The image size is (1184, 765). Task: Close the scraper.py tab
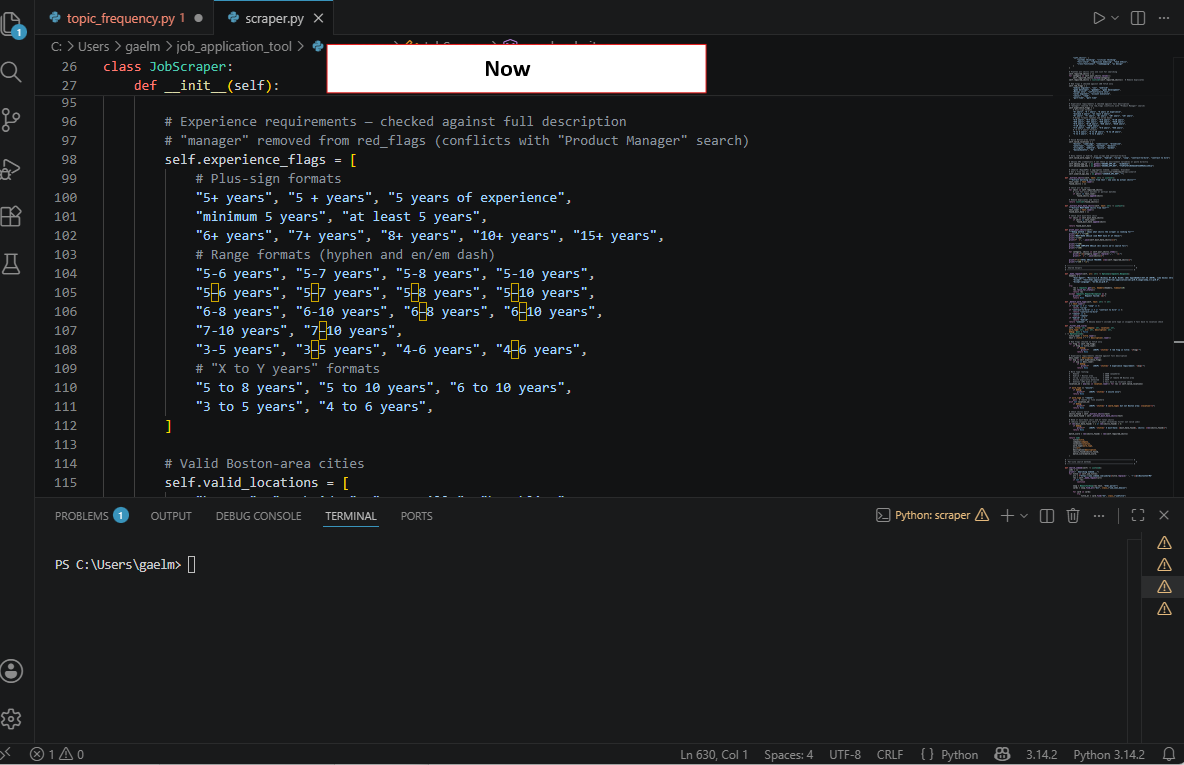click(x=319, y=18)
